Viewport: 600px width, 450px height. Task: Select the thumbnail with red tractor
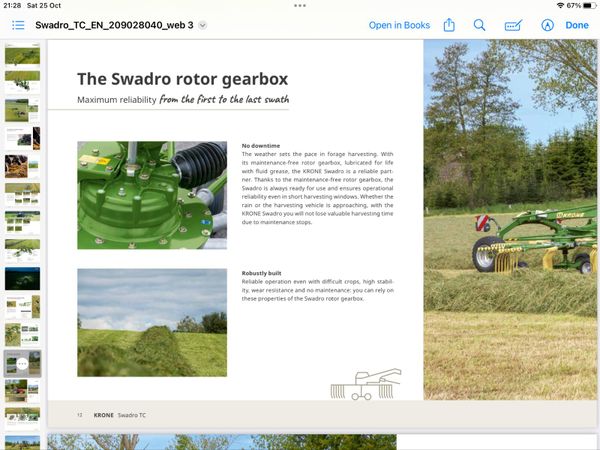pyautogui.click(x=22, y=390)
